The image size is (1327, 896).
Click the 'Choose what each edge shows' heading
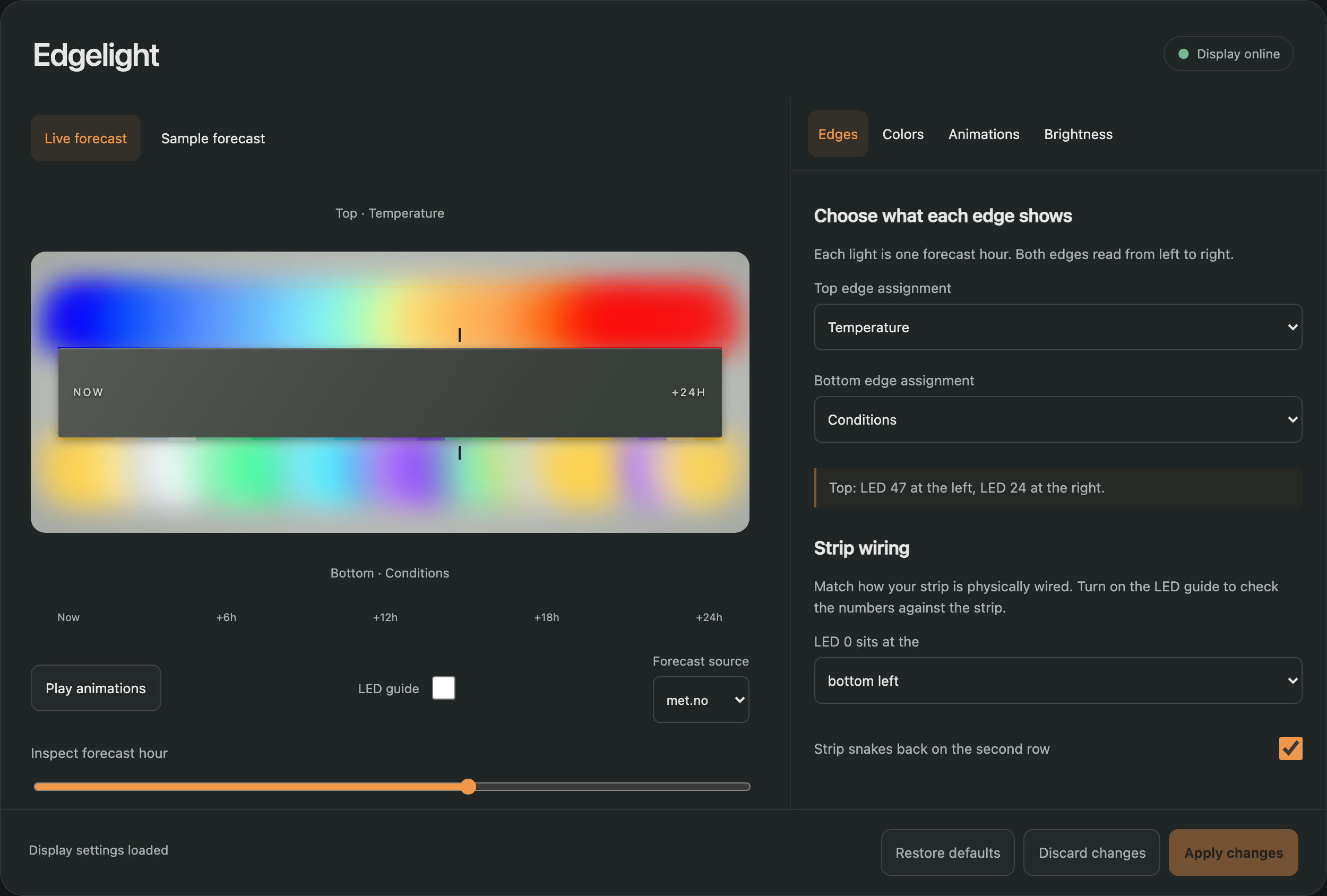(x=943, y=216)
